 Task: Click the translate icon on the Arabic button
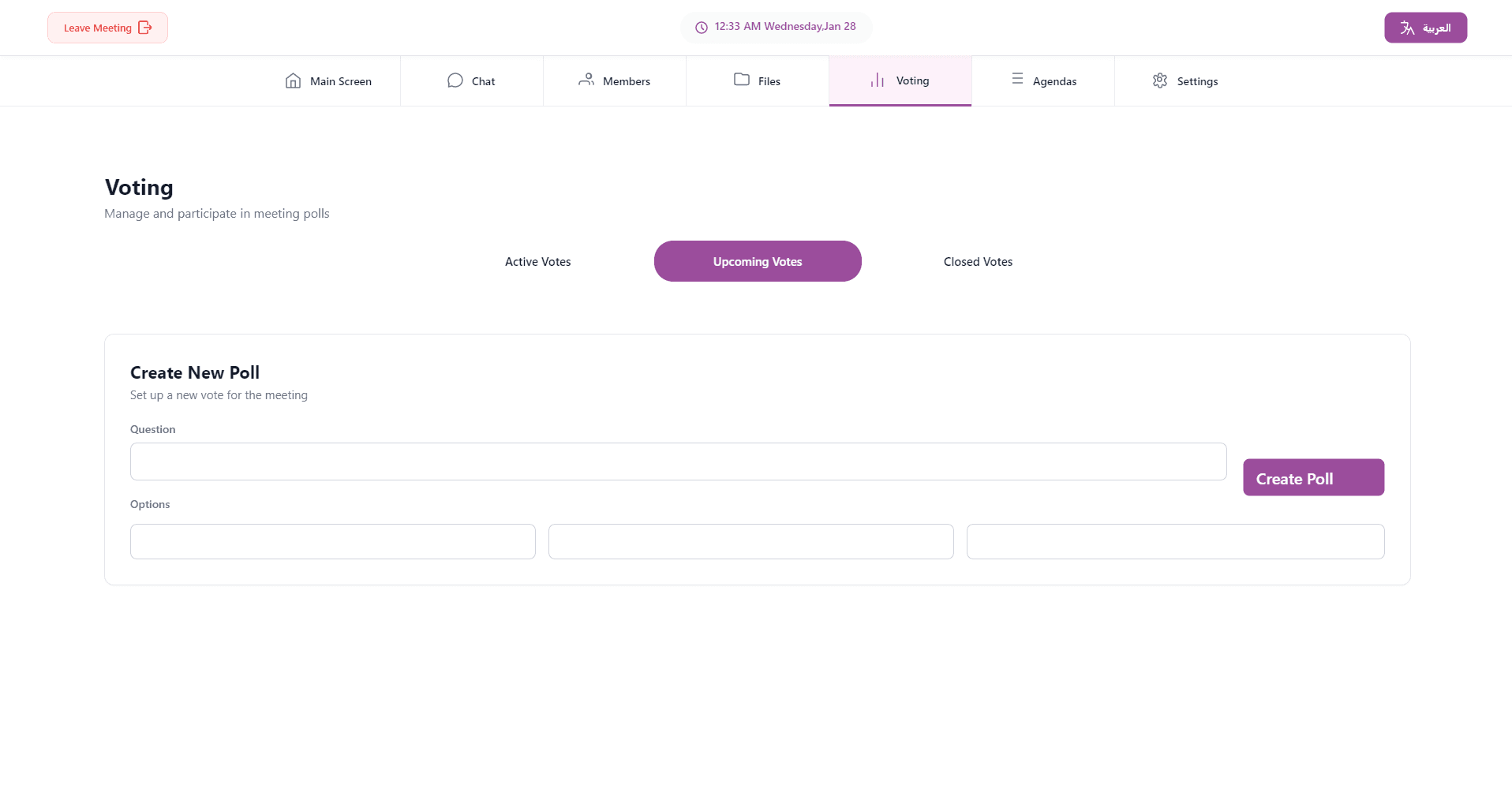pyautogui.click(x=1407, y=27)
